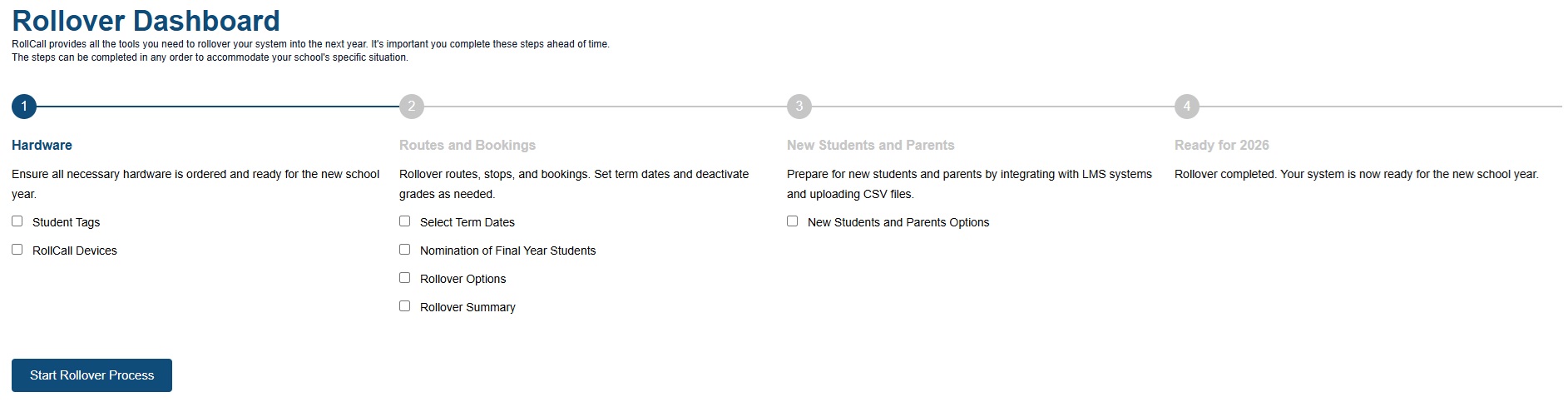Tick the RollCall Devices checkbox

pos(17,250)
